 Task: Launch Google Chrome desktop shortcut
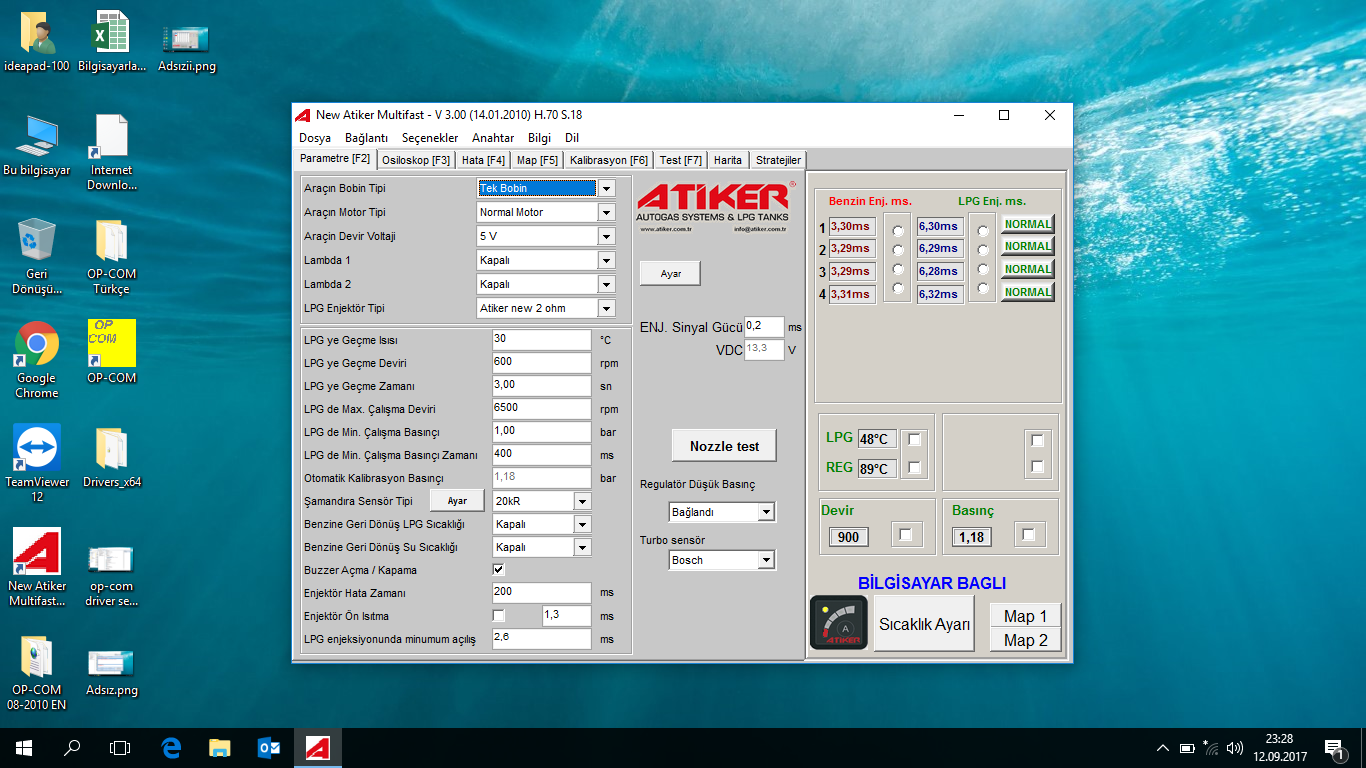tap(37, 360)
